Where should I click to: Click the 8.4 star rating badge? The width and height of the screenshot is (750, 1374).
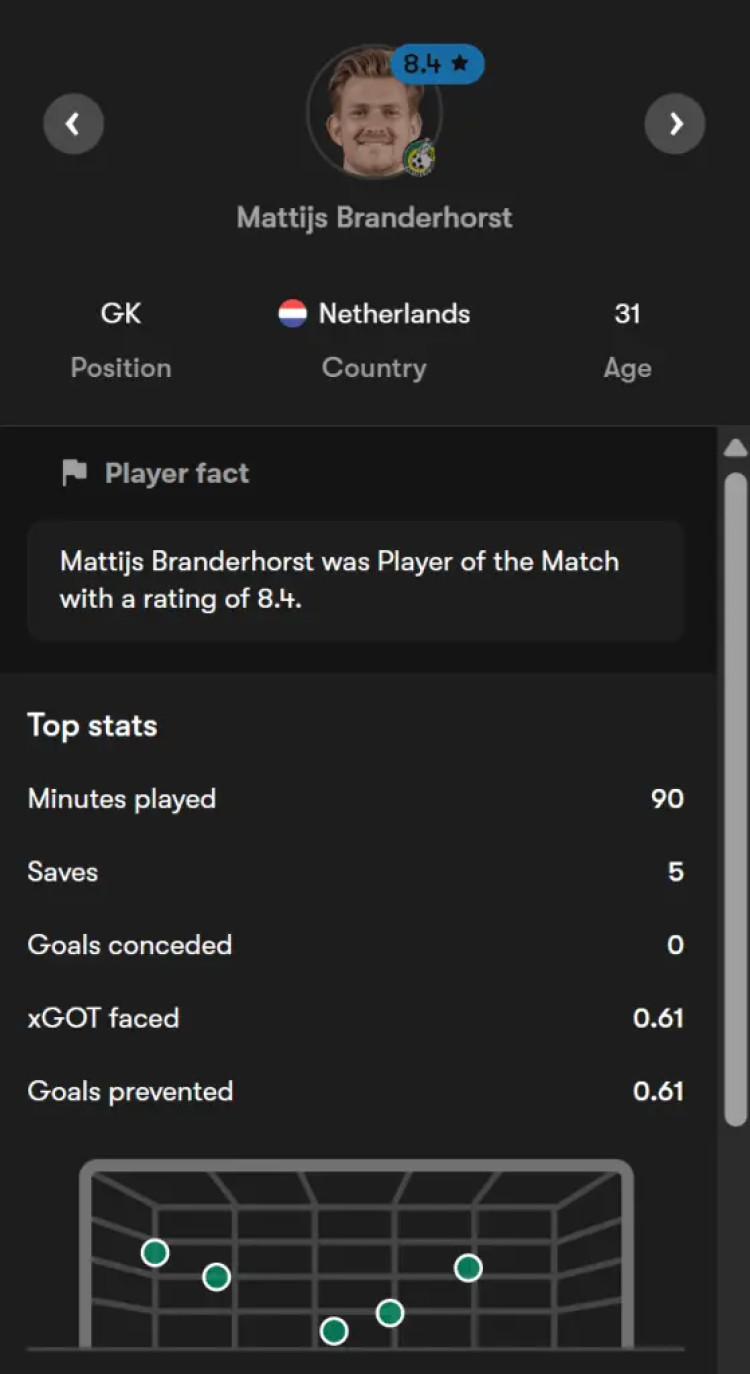[437, 64]
